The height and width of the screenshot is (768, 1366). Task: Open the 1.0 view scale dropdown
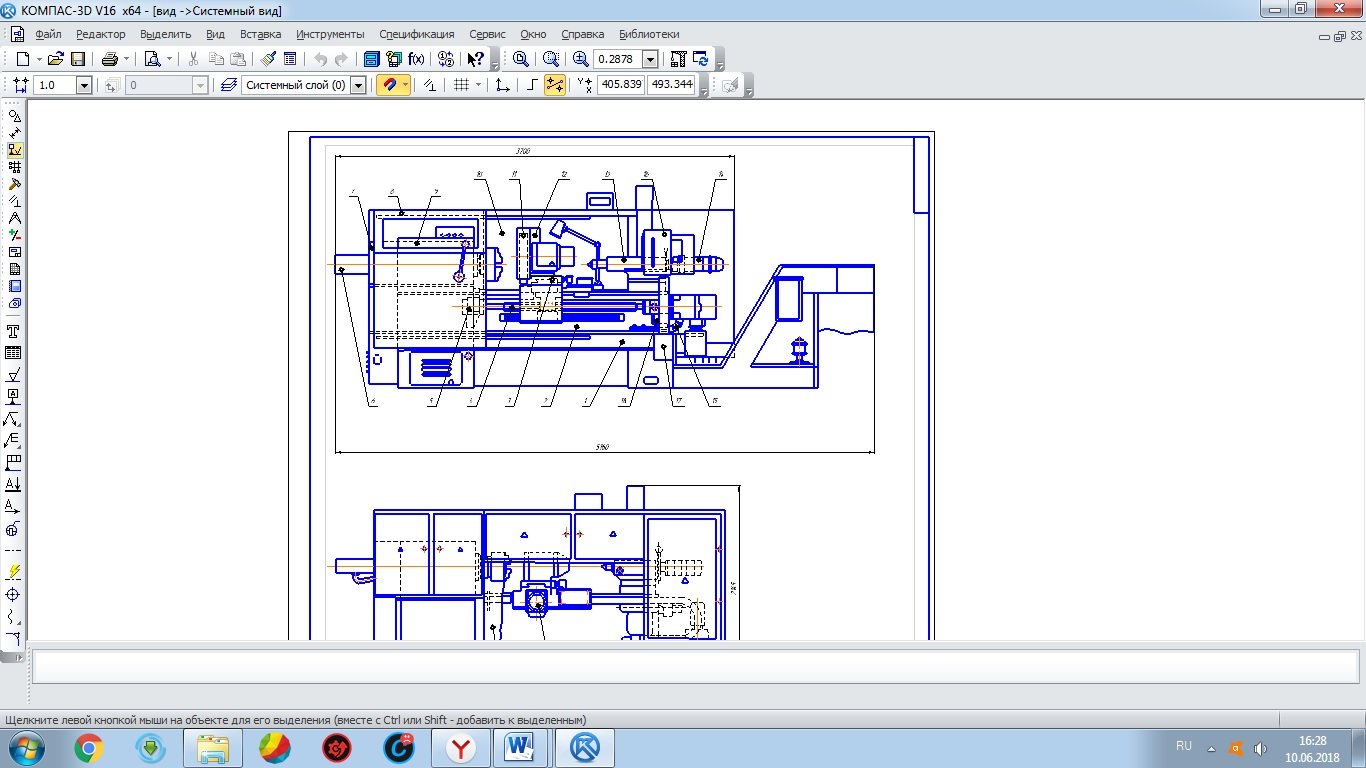84,85
